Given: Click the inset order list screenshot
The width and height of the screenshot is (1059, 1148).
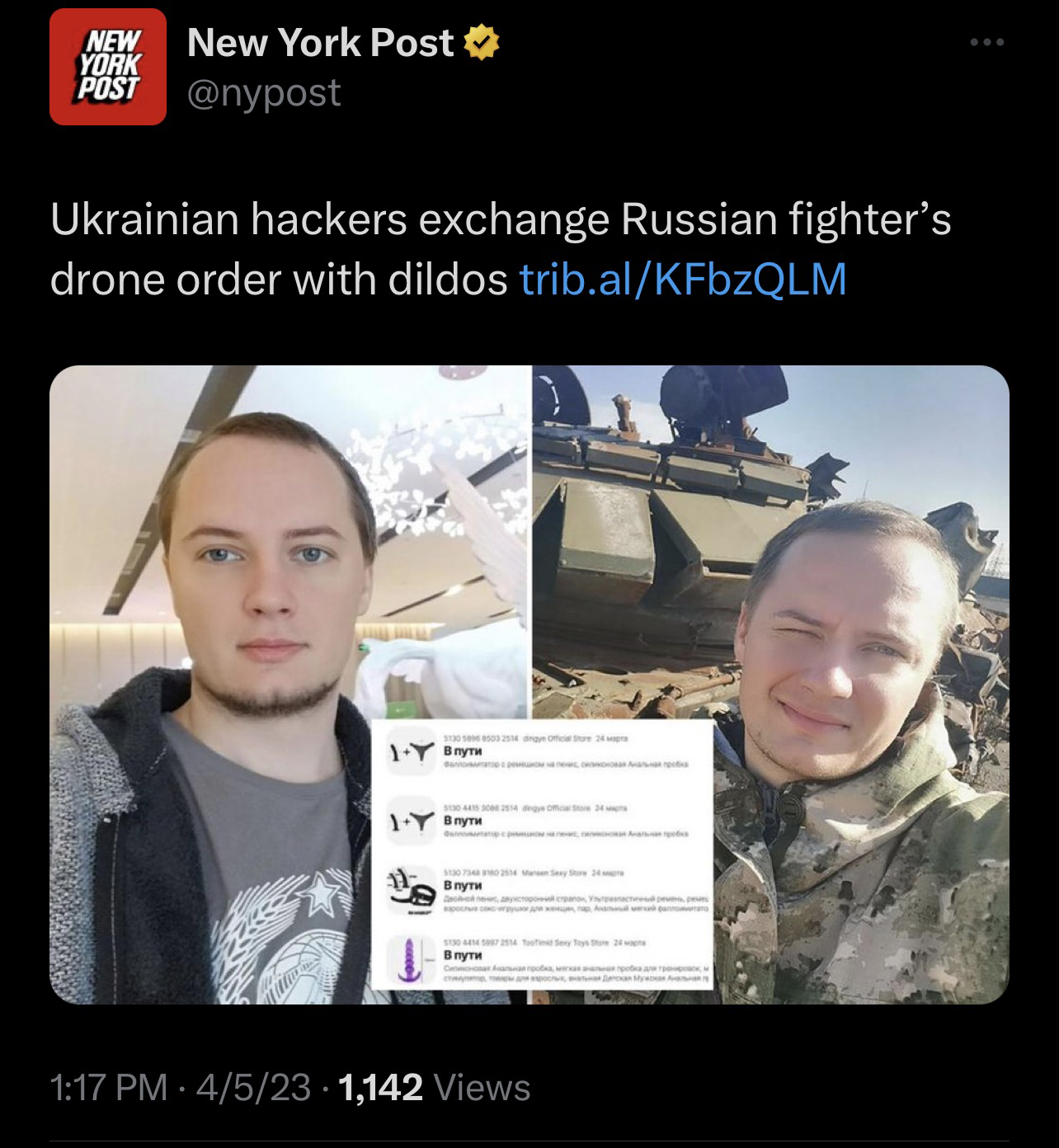Looking at the screenshot, I should pyautogui.click(x=543, y=855).
